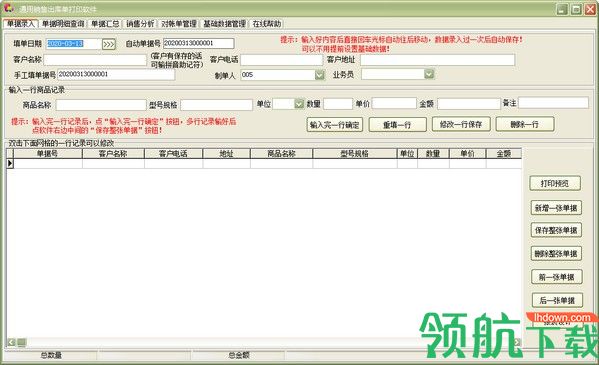Click the 单价 column header in grid
This screenshot has width=599, height=365.
(x=468, y=154)
